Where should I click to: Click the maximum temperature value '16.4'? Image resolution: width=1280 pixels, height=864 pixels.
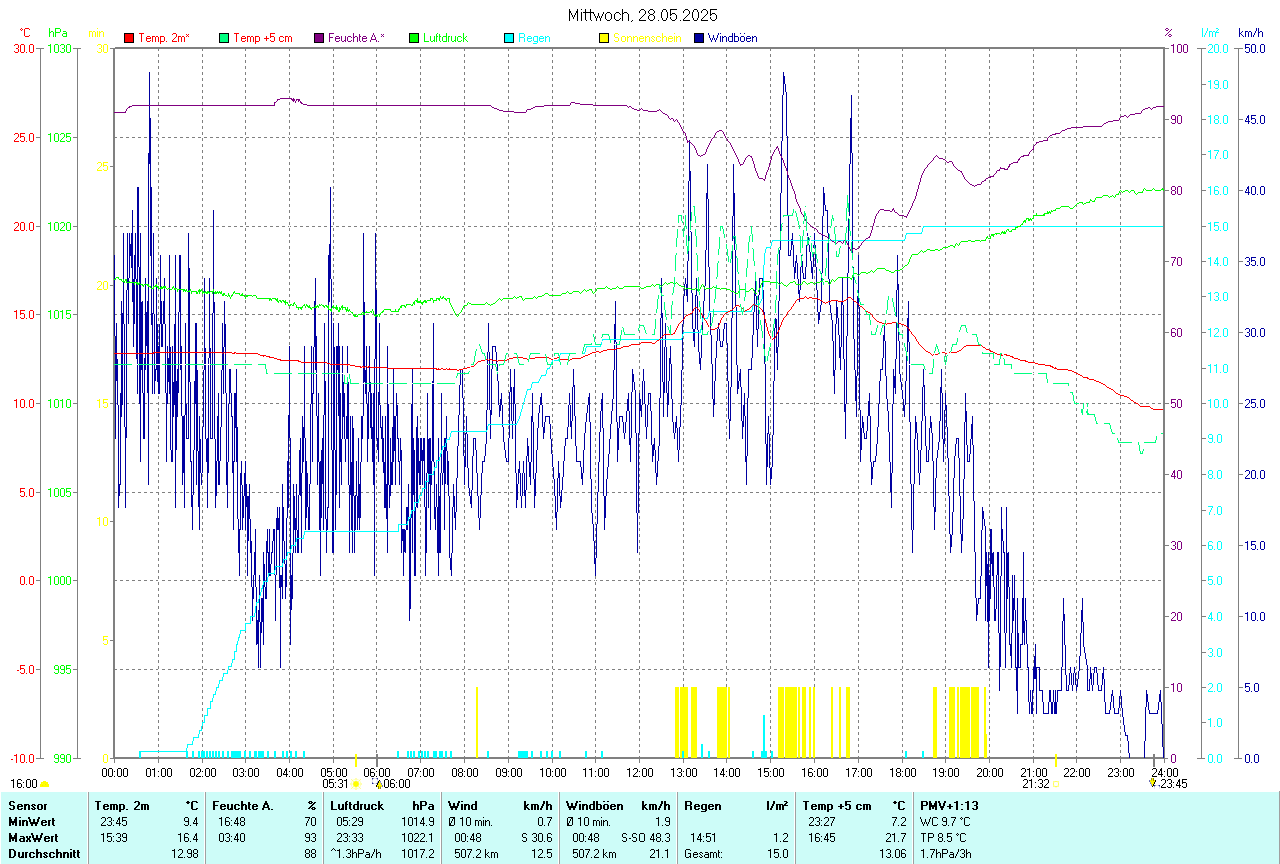click(x=188, y=838)
